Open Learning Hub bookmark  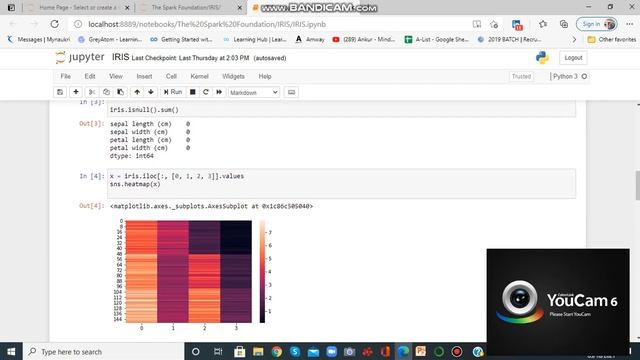pos(255,40)
